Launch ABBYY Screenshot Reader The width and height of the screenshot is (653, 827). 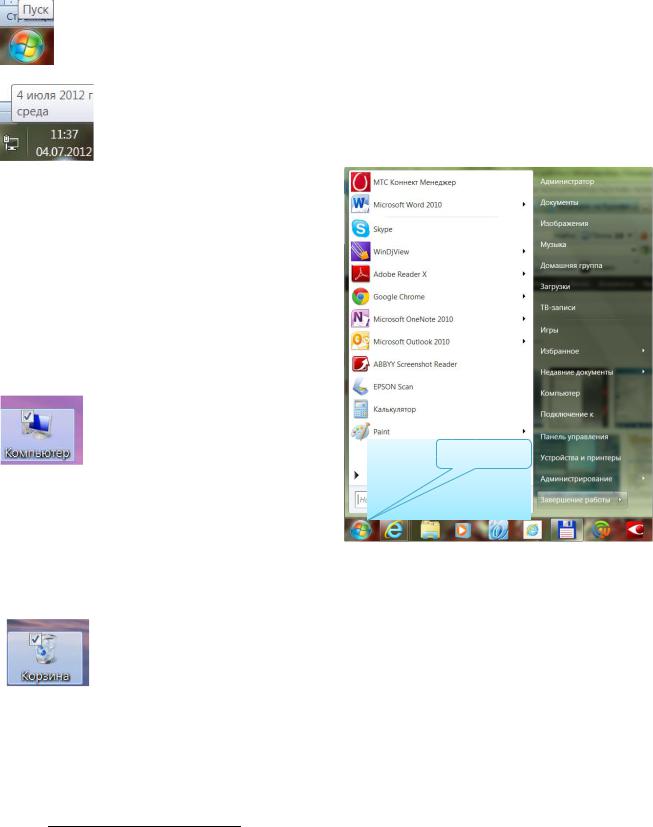click(x=440, y=364)
